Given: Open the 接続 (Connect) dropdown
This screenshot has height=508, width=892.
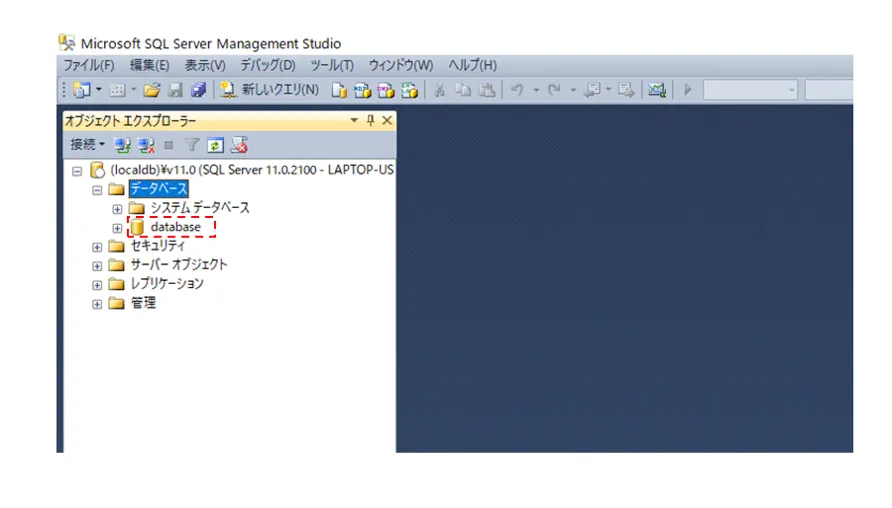Looking at the screenshot, I should click(88, 145).
